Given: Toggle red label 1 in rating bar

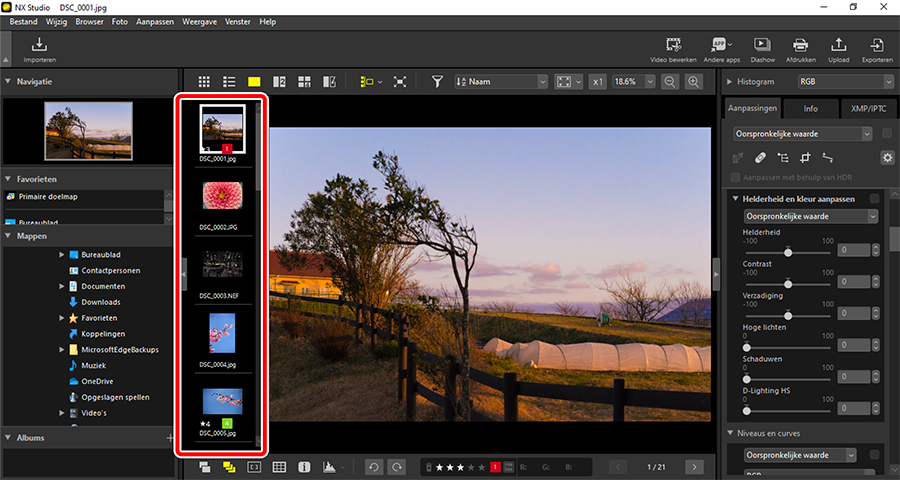Looking at the screenshot, I should (x=495, y=467).
